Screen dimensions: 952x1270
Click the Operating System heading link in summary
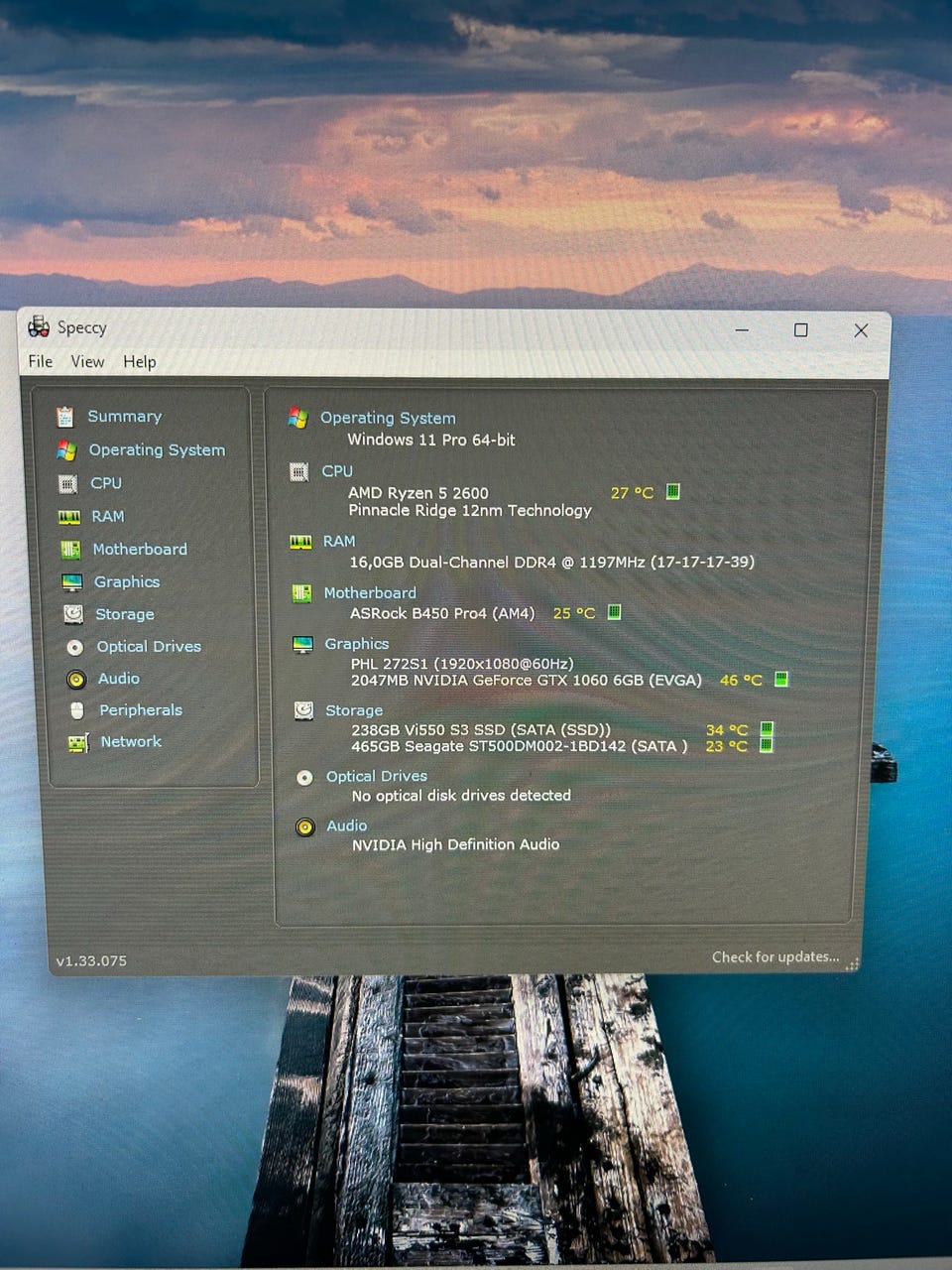(388, 419)
